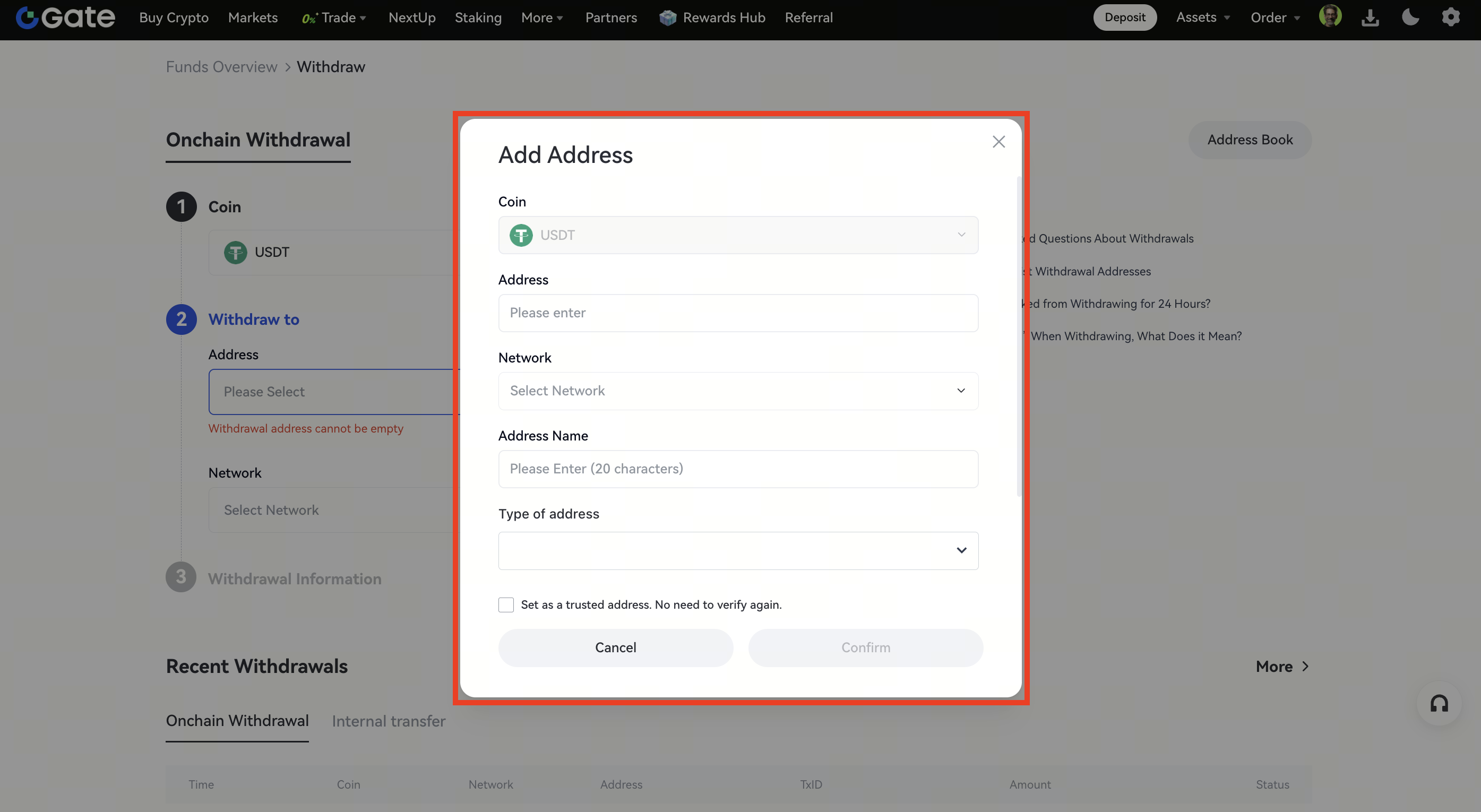Open the headset support chat icon

click(x=1439, y=703)
